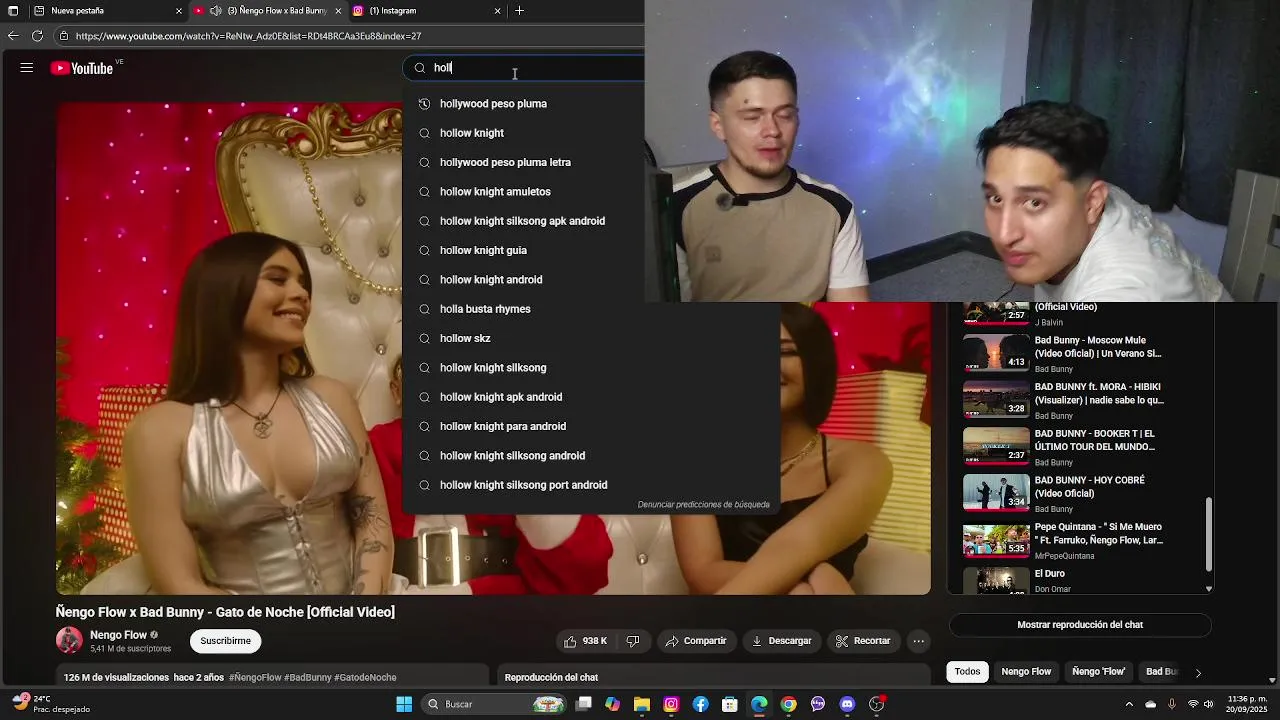Select the Todos filter chip
1280x720 pixels.
tap(967, 672)
